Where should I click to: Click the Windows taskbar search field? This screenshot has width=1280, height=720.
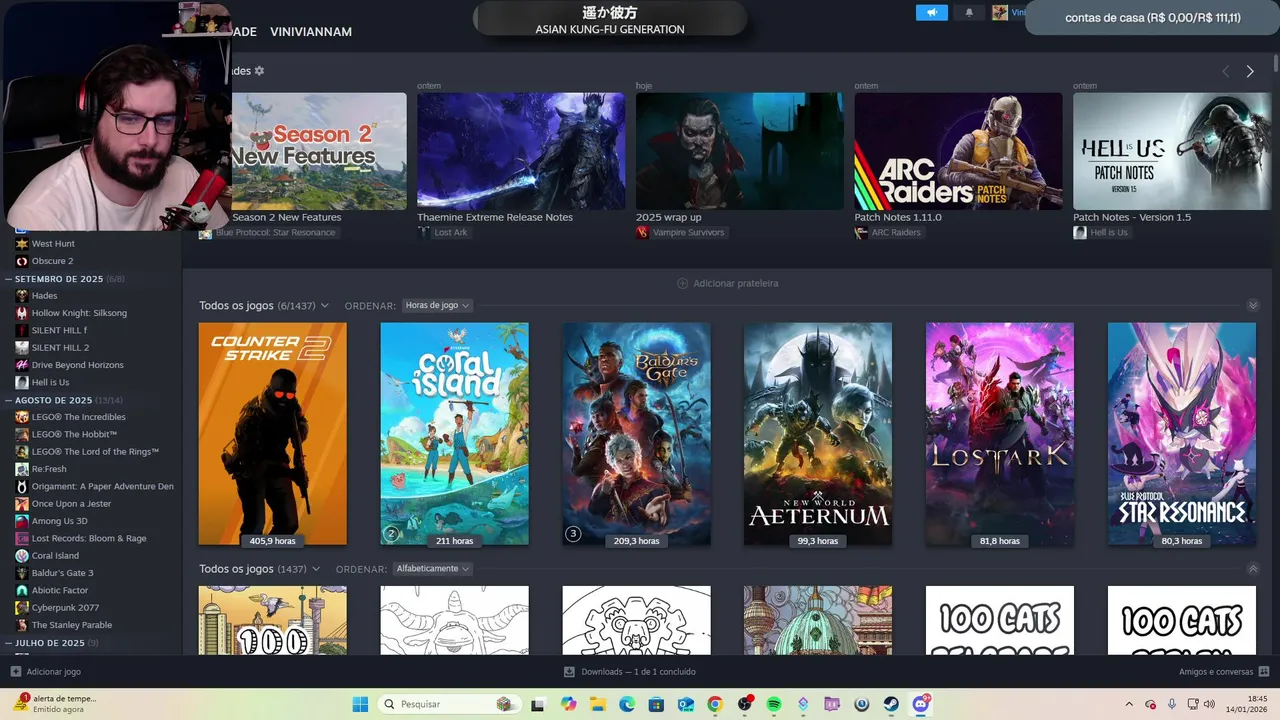(x=450, y=704)
